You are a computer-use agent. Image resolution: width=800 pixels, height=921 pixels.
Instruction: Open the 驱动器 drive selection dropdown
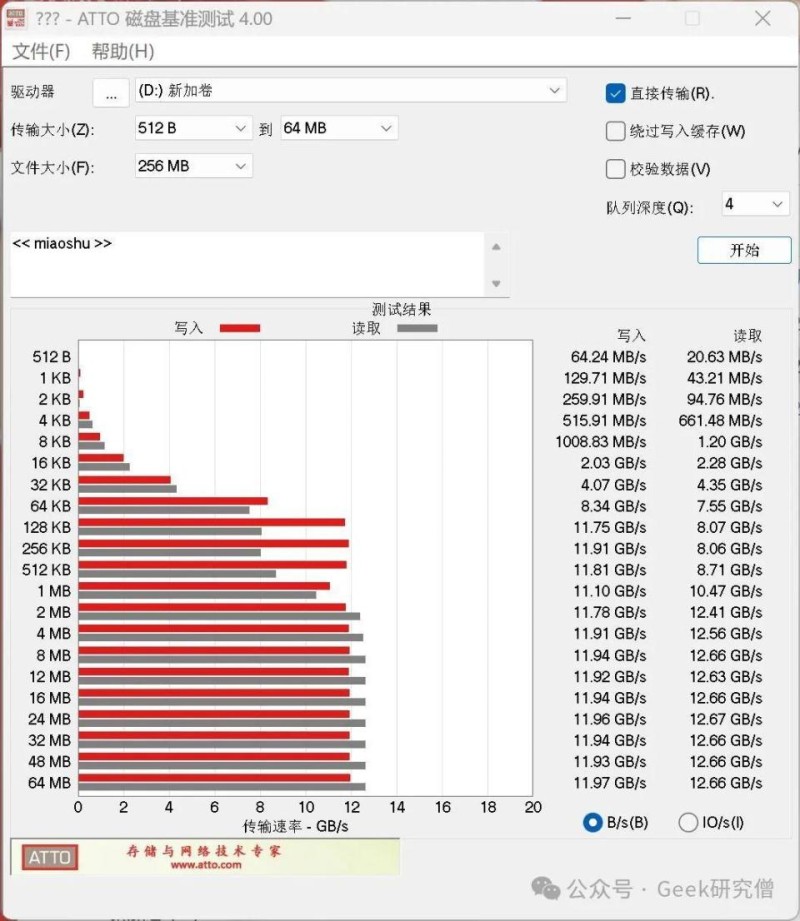(x=555, y=92)
